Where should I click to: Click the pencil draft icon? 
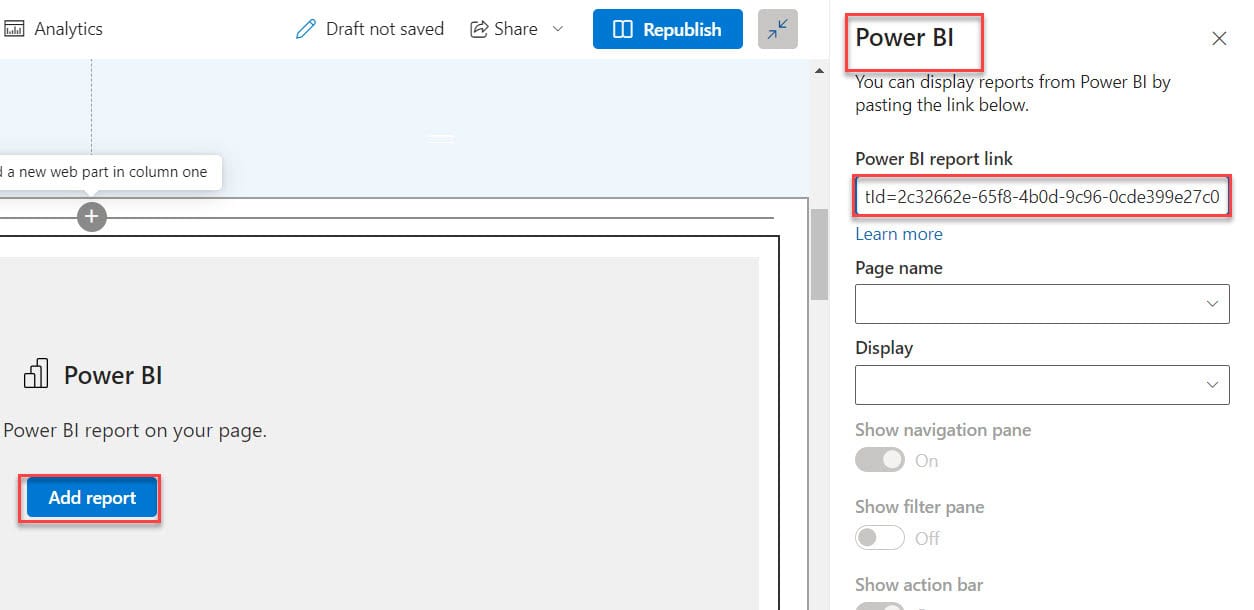coord(306,29)
